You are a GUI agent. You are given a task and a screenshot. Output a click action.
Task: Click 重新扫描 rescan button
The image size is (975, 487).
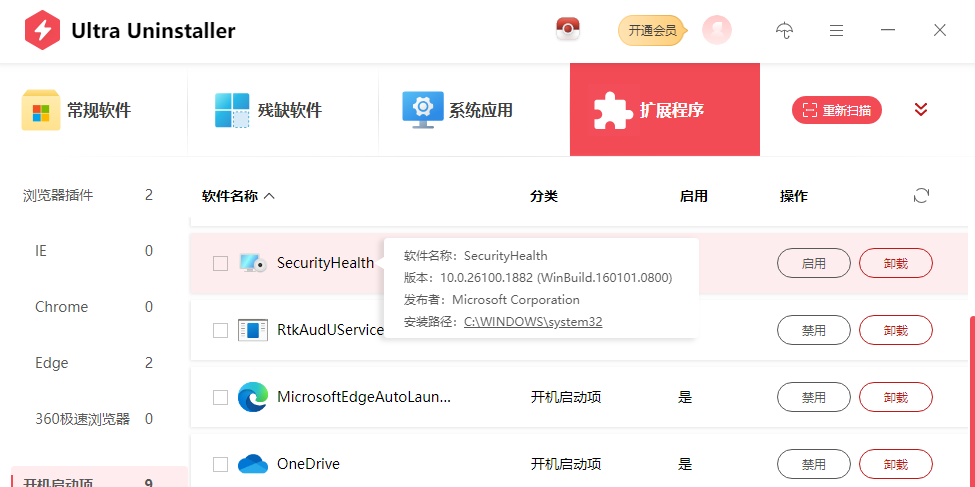pyautogui.click(x=836, y=110)
